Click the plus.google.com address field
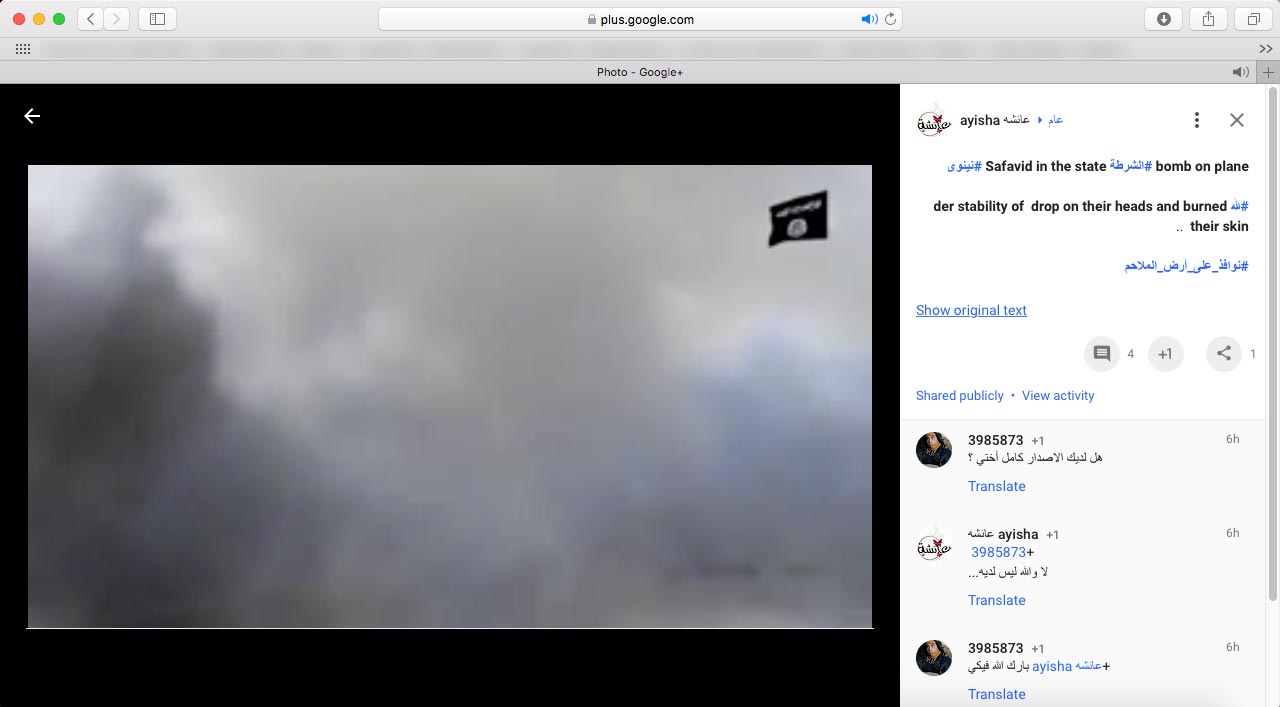The image size is (1280, 707). point(640,19)
